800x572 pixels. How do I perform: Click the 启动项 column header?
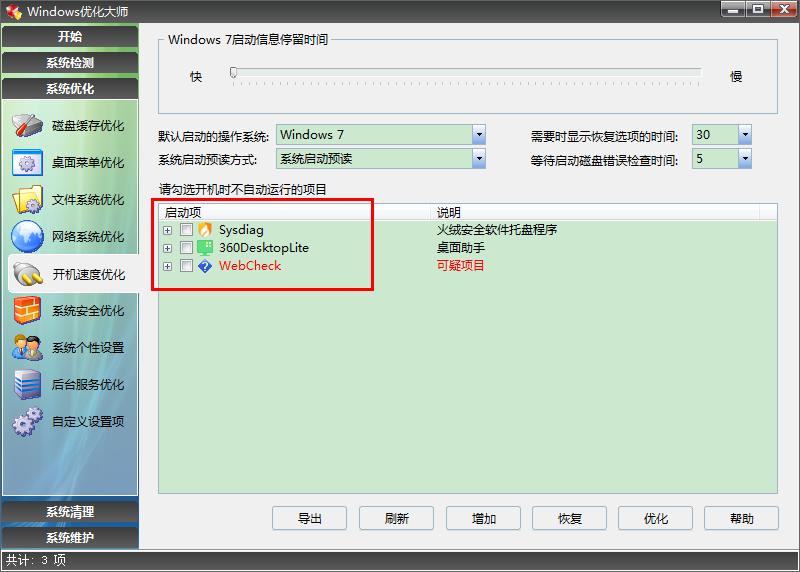pos(295,212)
